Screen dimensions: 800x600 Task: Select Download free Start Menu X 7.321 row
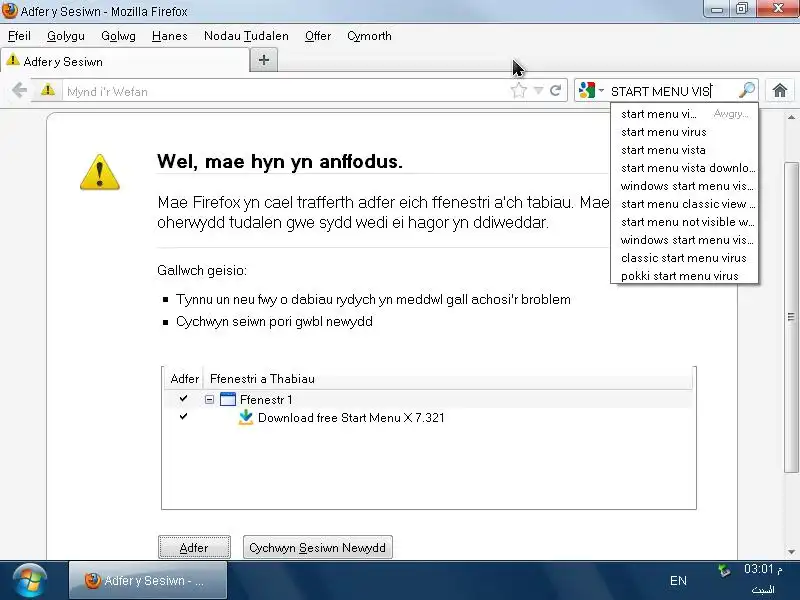pos(429,417)
